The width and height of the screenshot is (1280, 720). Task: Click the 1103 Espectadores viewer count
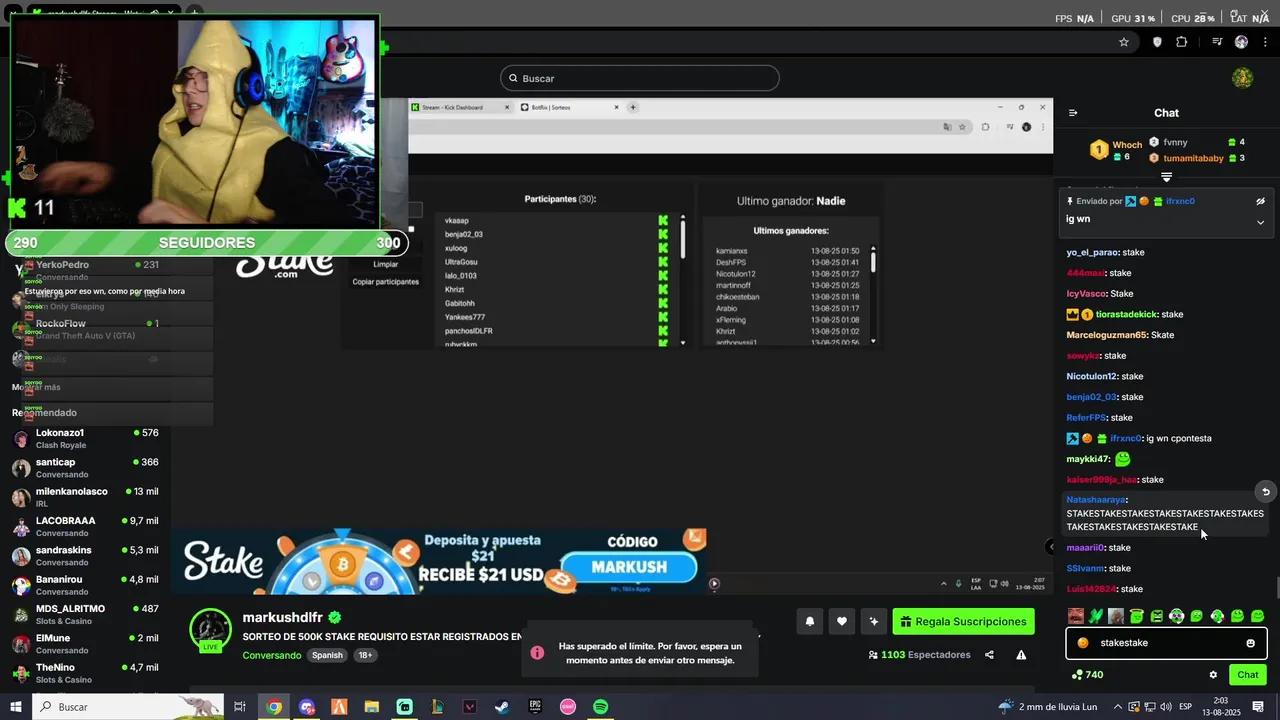click(919, 655)
